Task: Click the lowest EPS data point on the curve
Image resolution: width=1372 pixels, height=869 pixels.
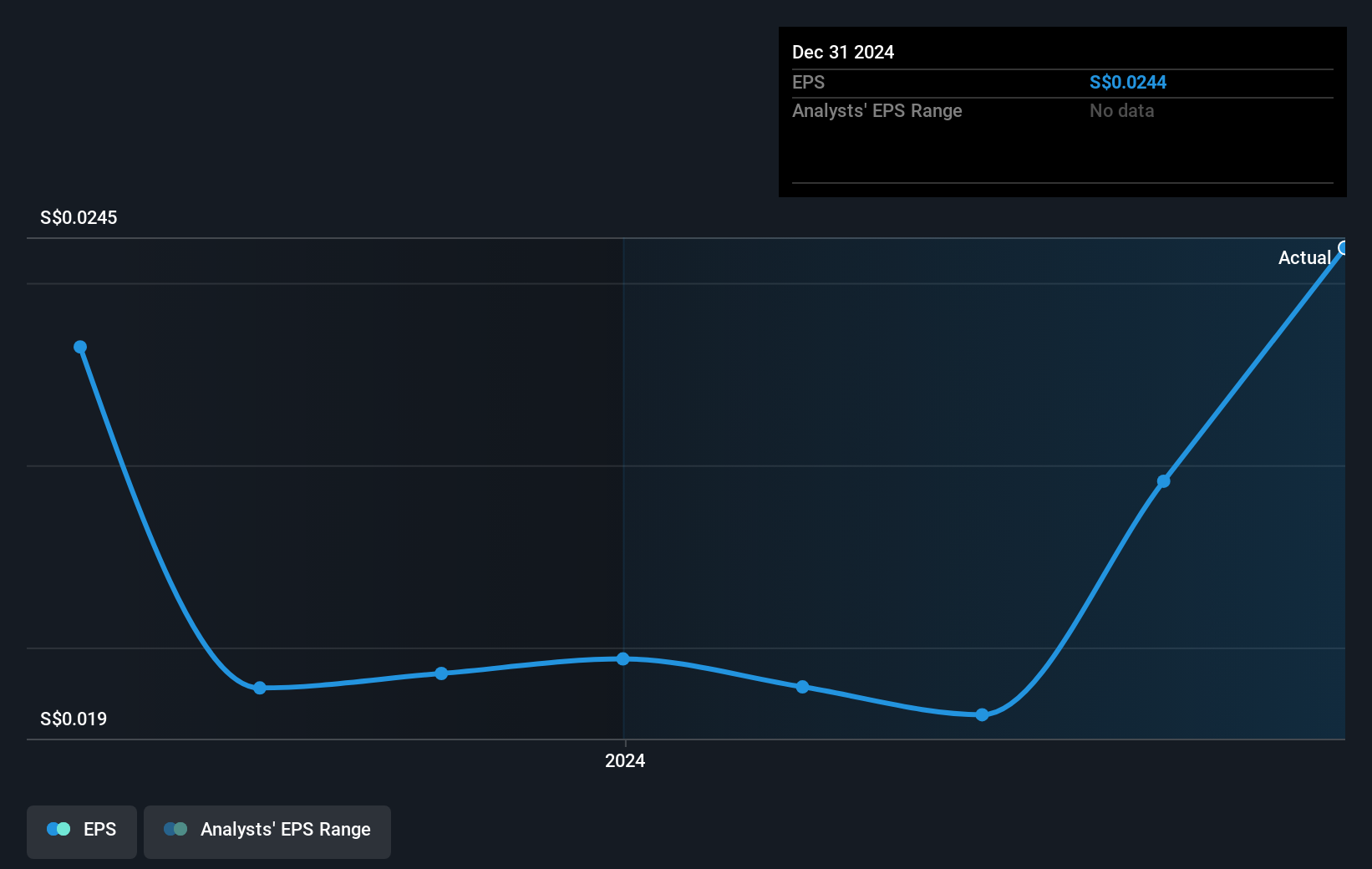Action: [982, 714]
